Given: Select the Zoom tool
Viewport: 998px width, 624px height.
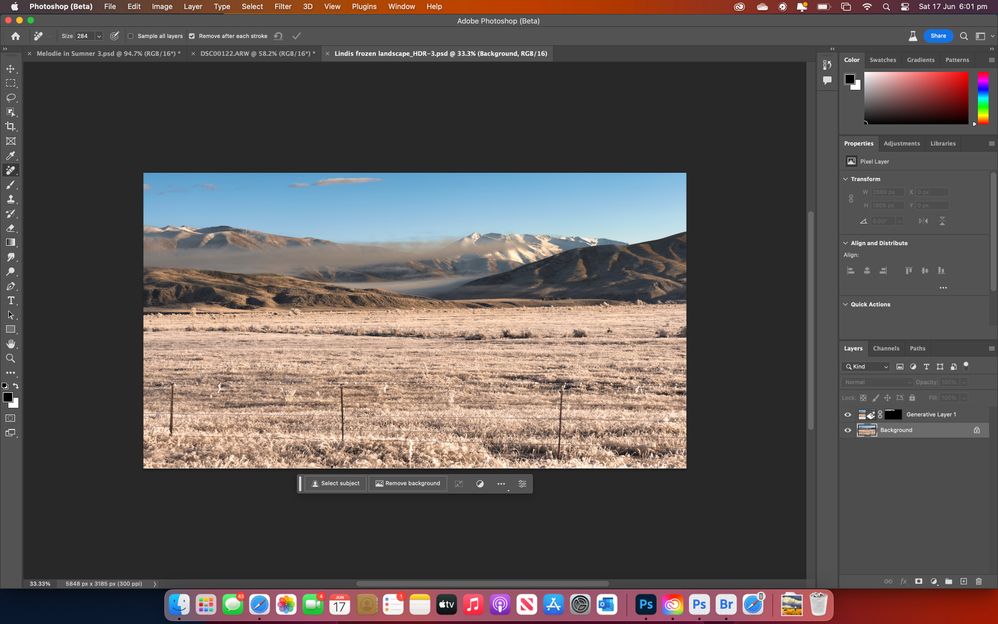Looking at the screenshot, I should pos(11,358).
